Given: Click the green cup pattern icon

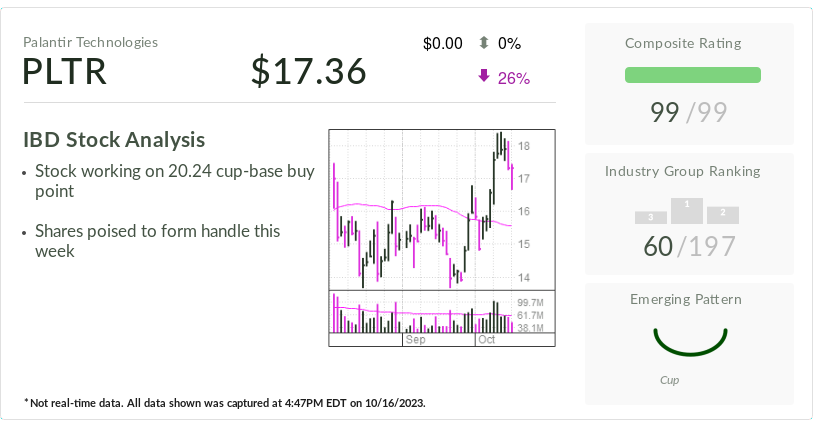Looking at the screenshot, I should pos(689,340).
